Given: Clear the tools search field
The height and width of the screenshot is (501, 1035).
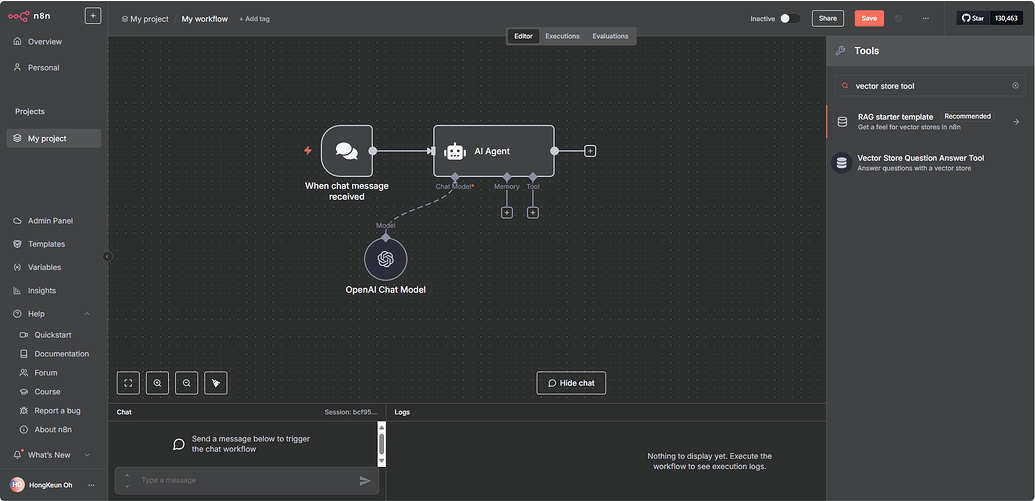Looking at the screenshot, I should [x=1015, y=86].
